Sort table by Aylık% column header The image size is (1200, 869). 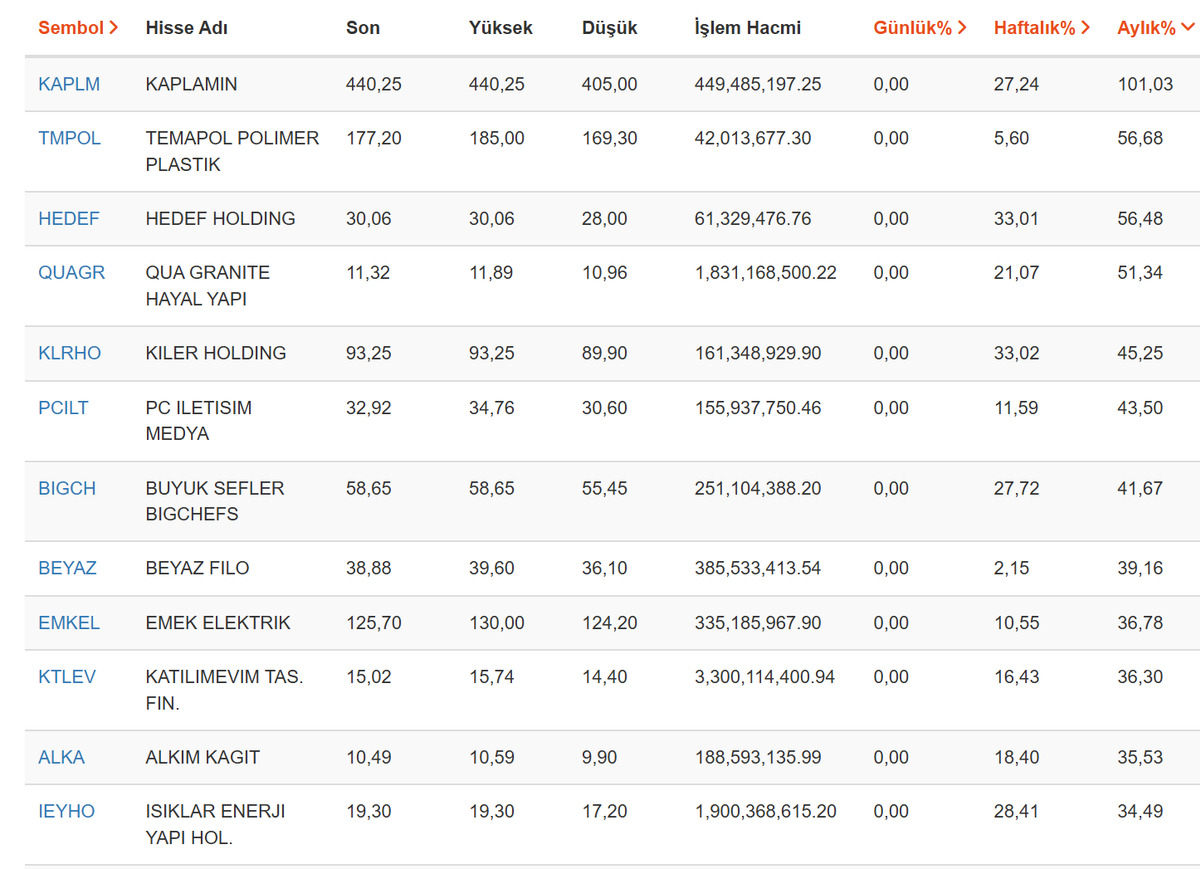(x=1155, y=28)
